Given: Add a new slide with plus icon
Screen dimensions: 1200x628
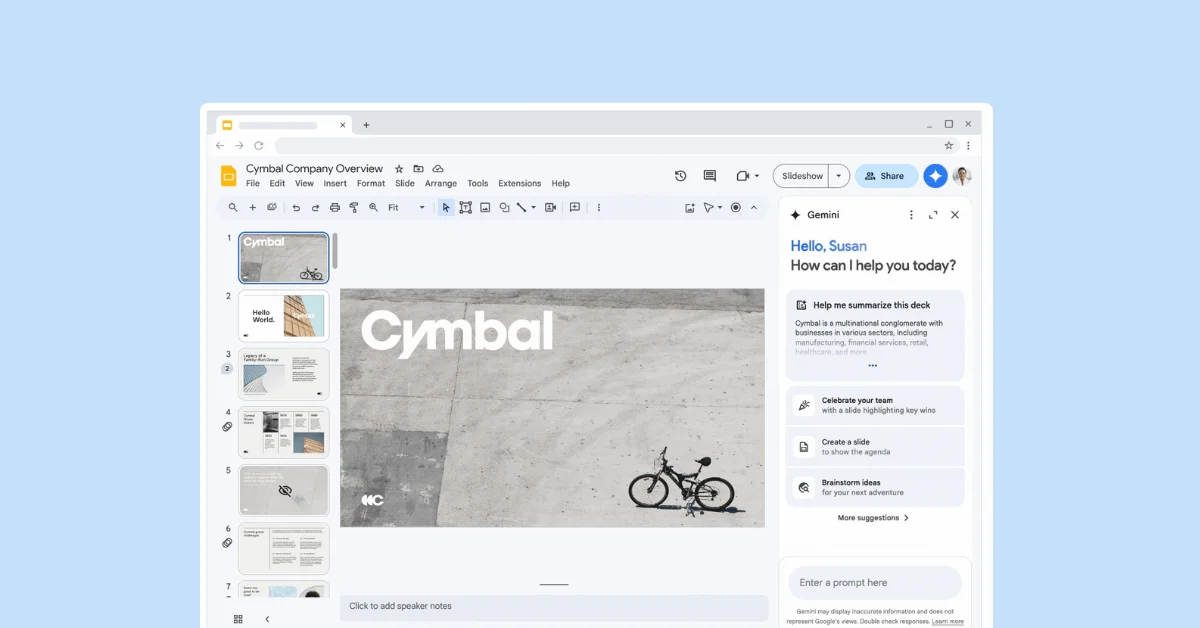Looking at the screenshot, I should click(253, 208).
